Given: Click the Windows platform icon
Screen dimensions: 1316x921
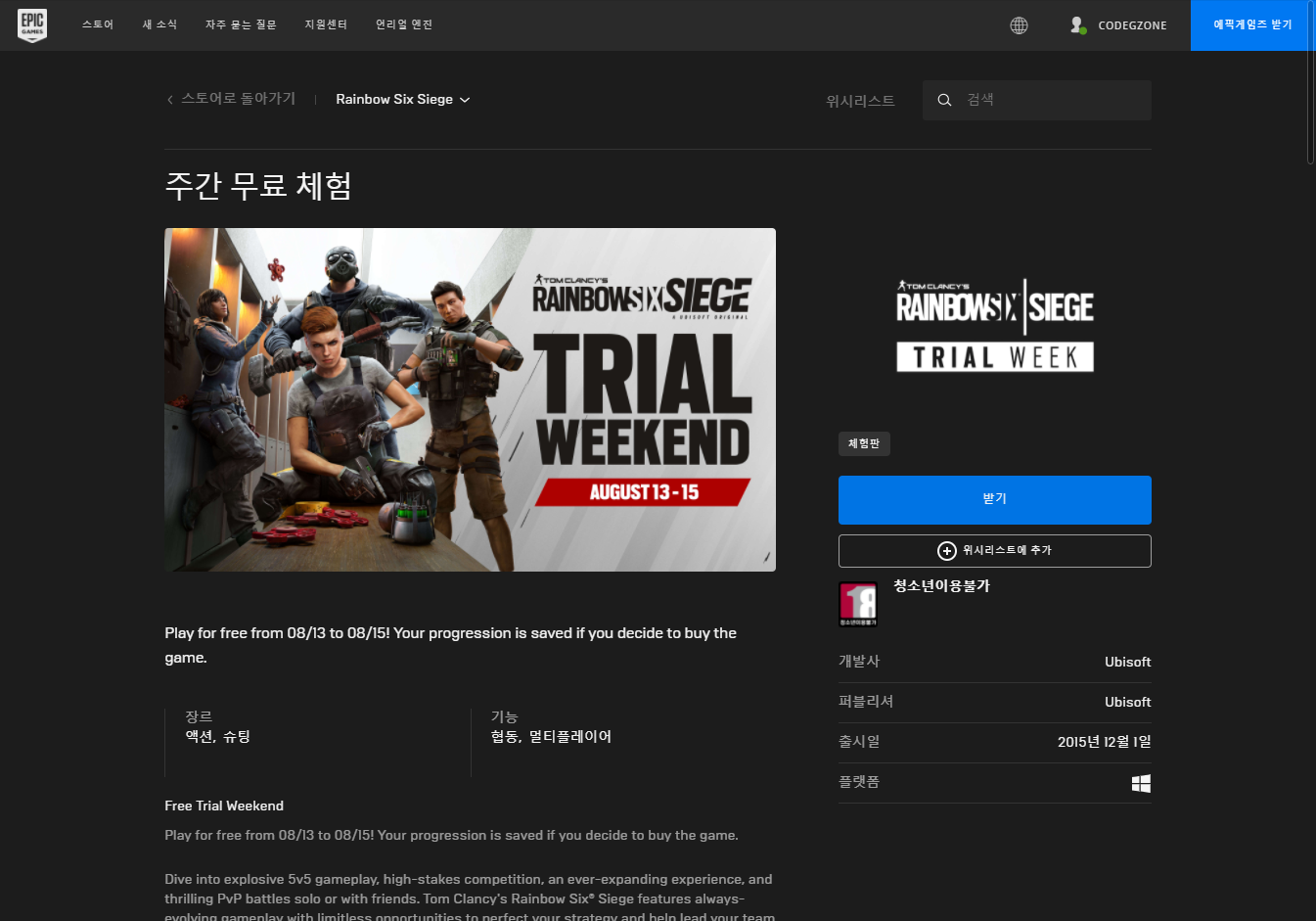Looking at the screenshot, I should click(1141, 783).
